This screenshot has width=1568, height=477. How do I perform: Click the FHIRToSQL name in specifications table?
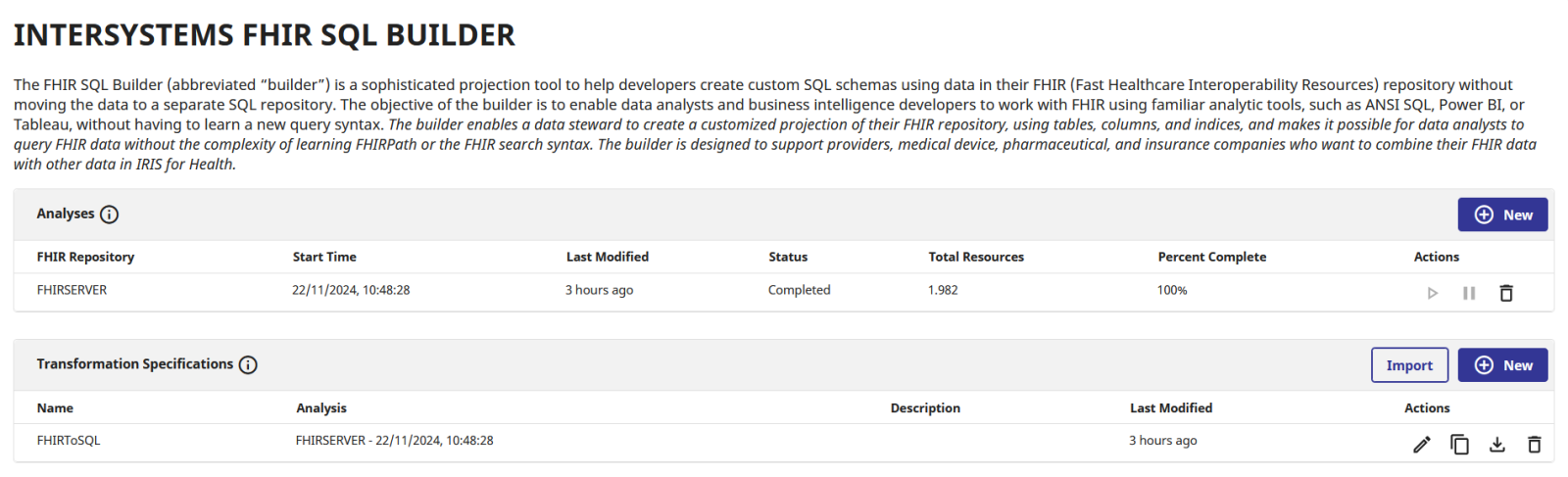coord(69,441)
